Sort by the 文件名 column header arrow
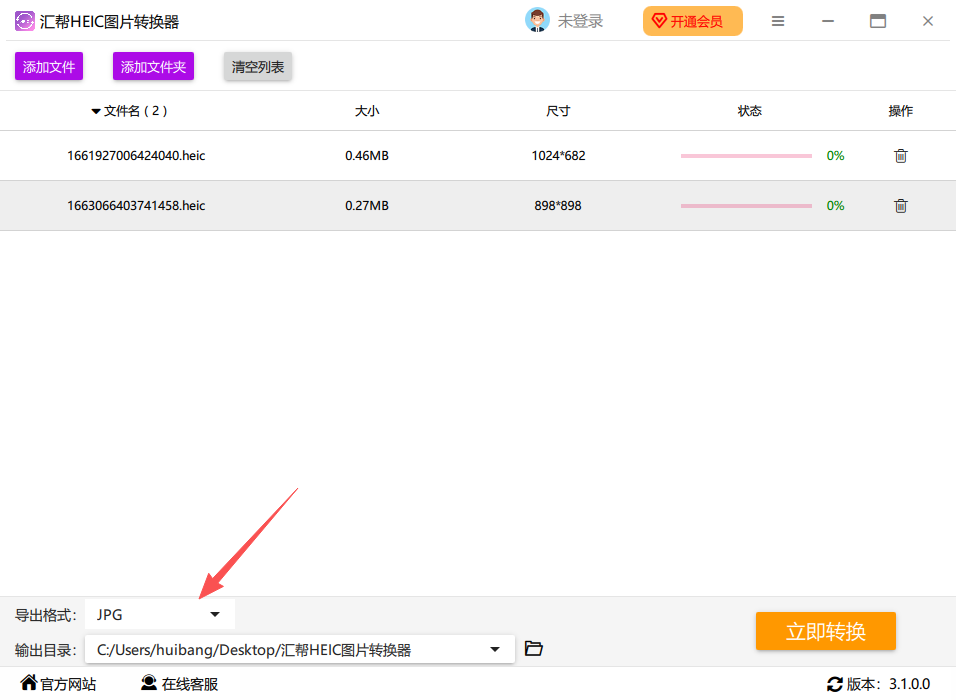The width and height of the screenshot is (956, 700). click(96, 112)
